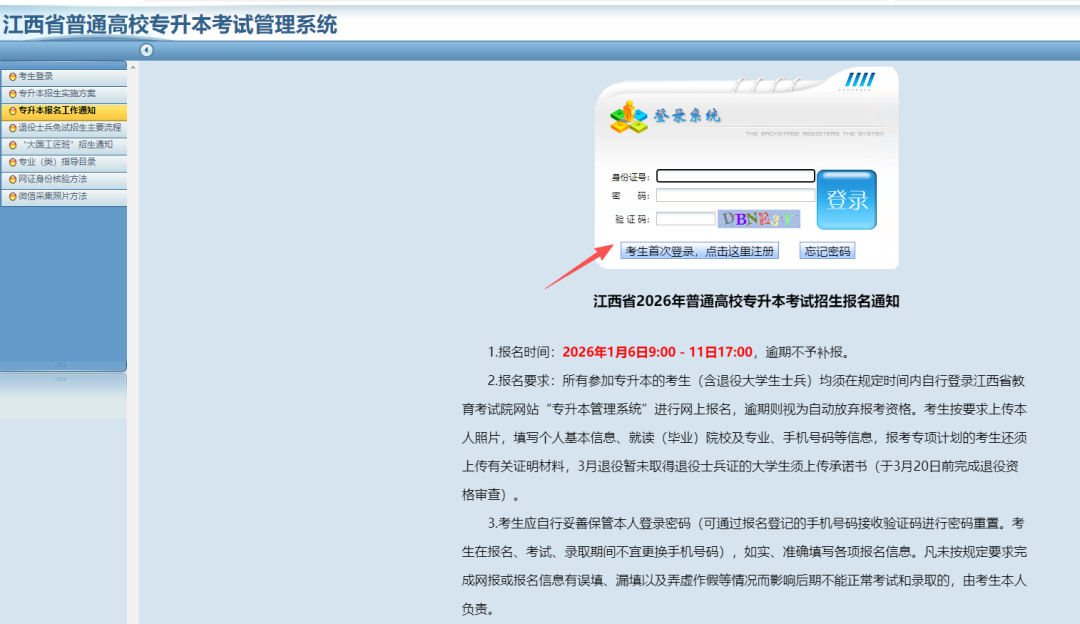
Task: Click the icon beside 网证身份核验方法
Action: click(12, 180)
